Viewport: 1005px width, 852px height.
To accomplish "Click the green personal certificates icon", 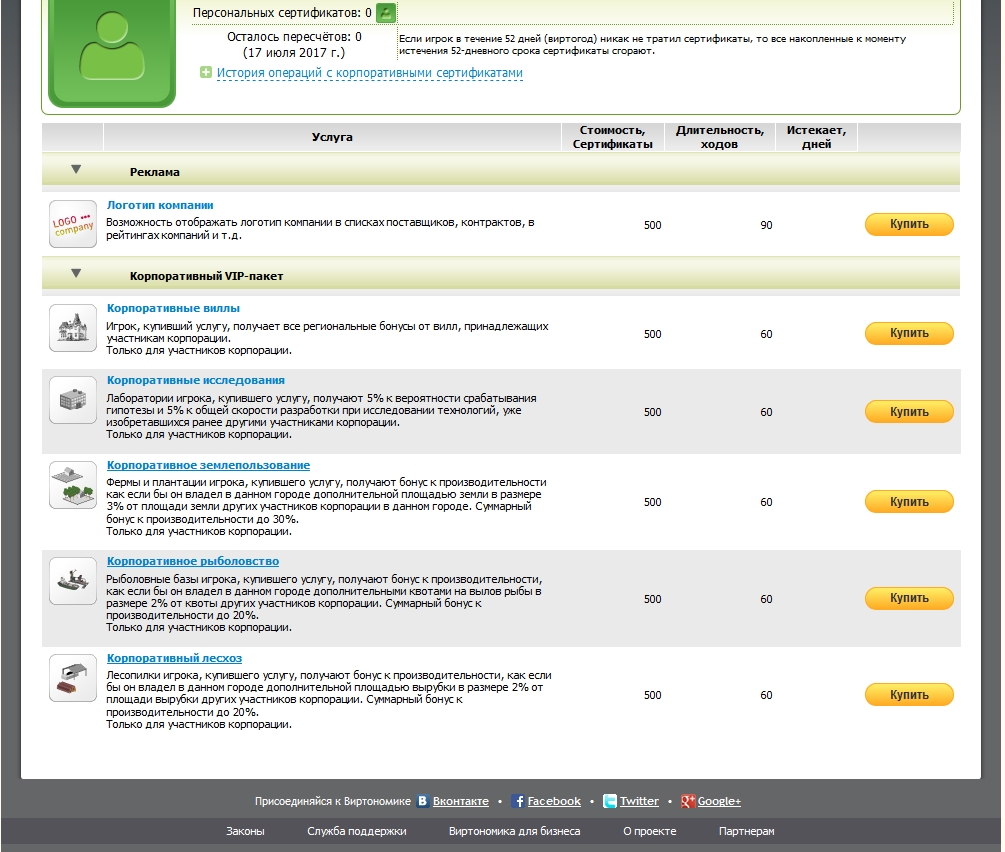I will point(386,13).
